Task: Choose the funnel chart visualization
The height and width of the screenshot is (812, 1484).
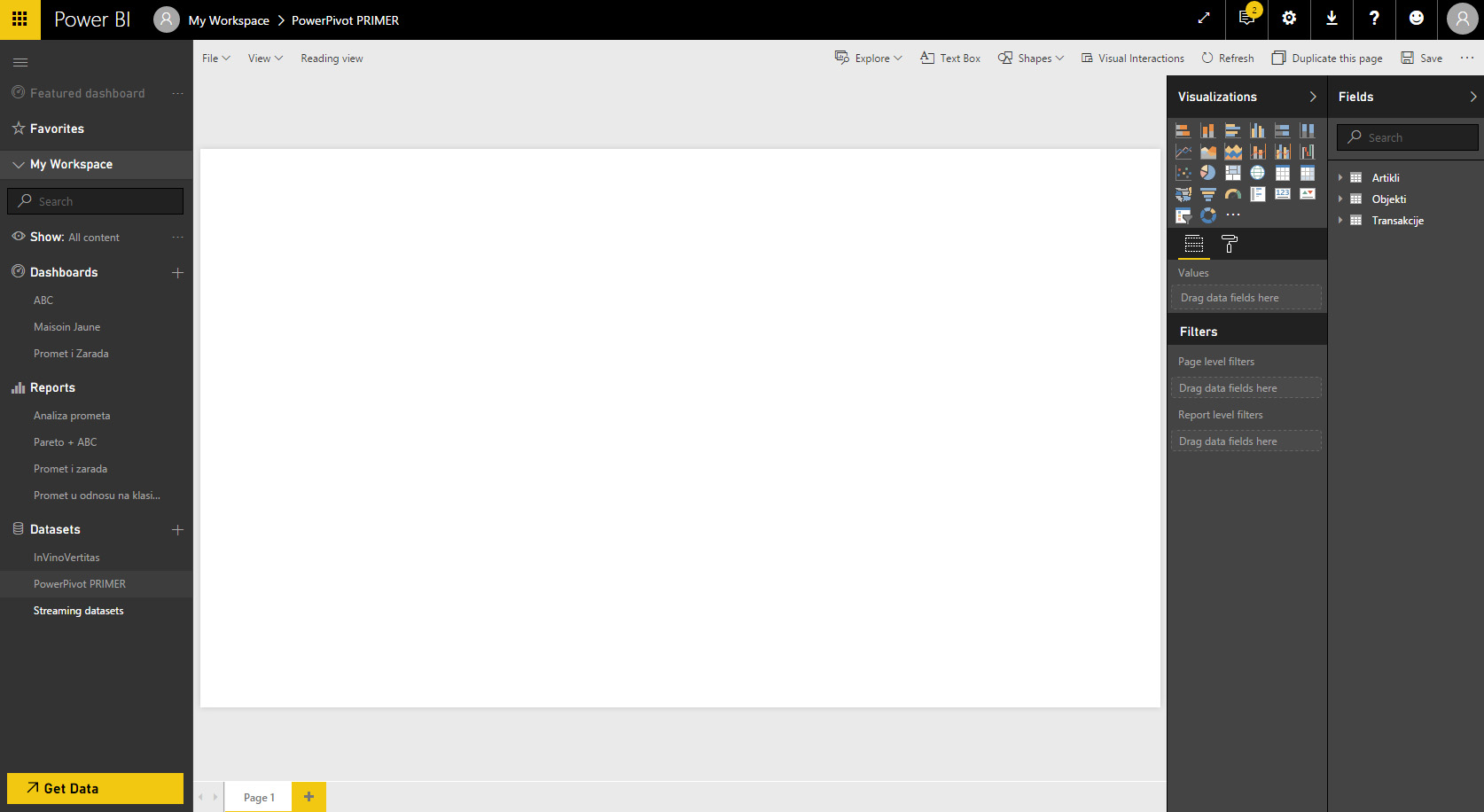Action: pyautogui.click(x=1207, y=194)
